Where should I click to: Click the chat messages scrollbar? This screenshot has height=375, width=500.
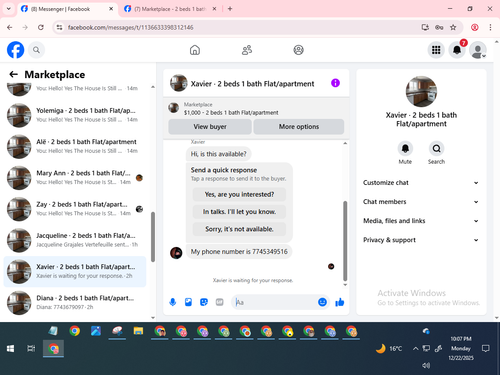pyautogui.click(x=345, y=241)
